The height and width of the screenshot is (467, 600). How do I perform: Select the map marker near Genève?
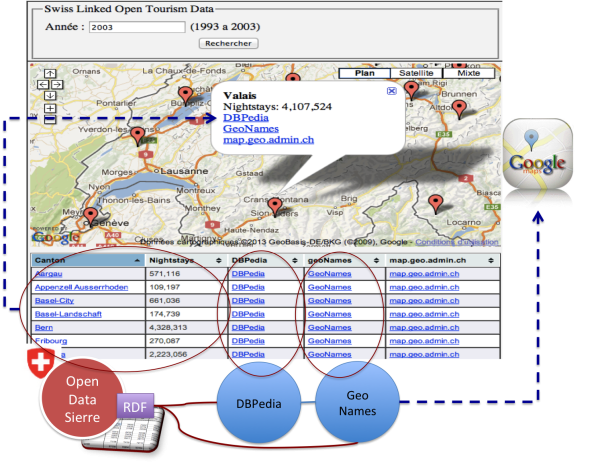(90, 217)
